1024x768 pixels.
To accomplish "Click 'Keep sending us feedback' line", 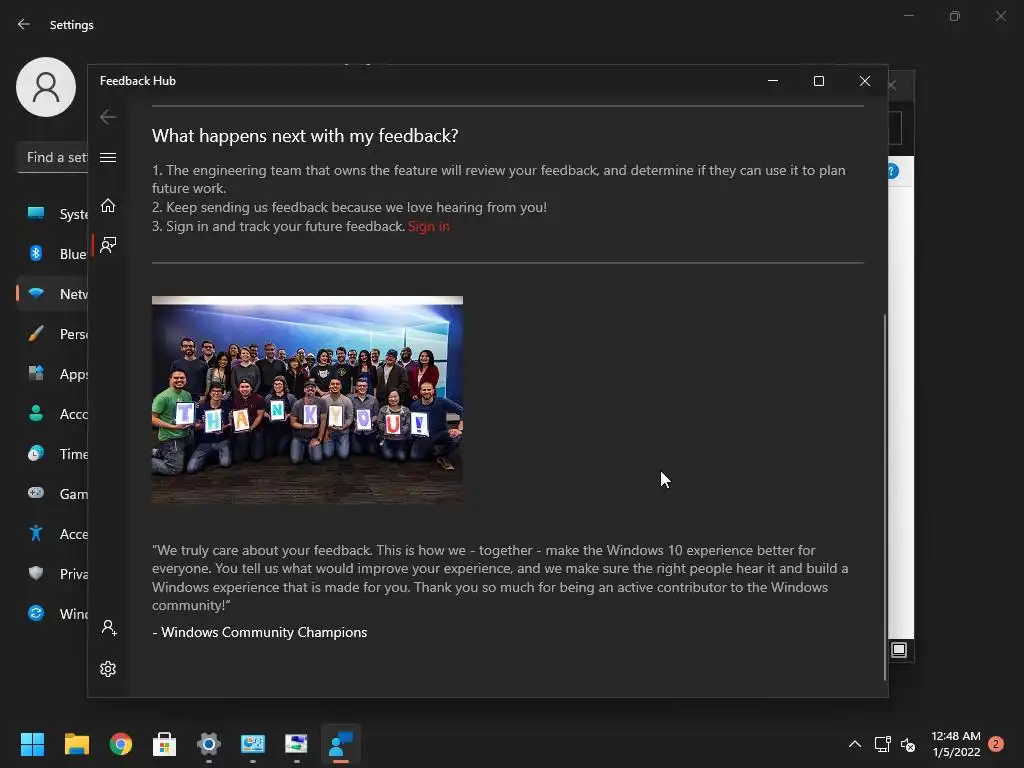I will [349, 207].
